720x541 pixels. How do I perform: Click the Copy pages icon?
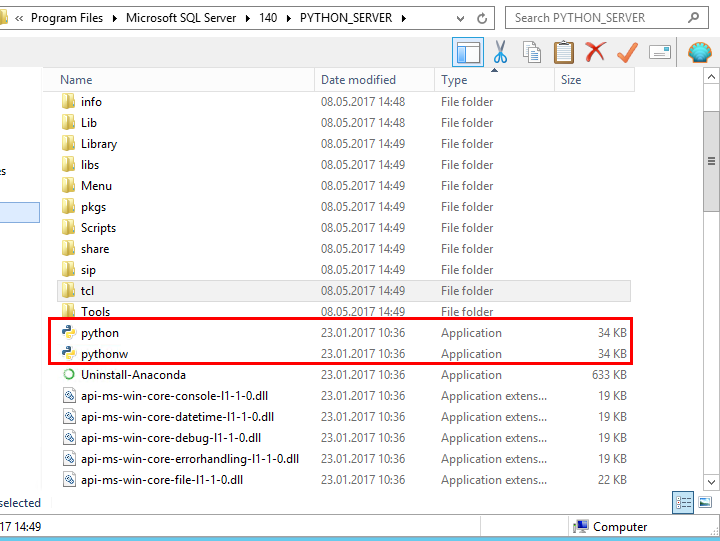pyautogui.click(x=532, y=52)
